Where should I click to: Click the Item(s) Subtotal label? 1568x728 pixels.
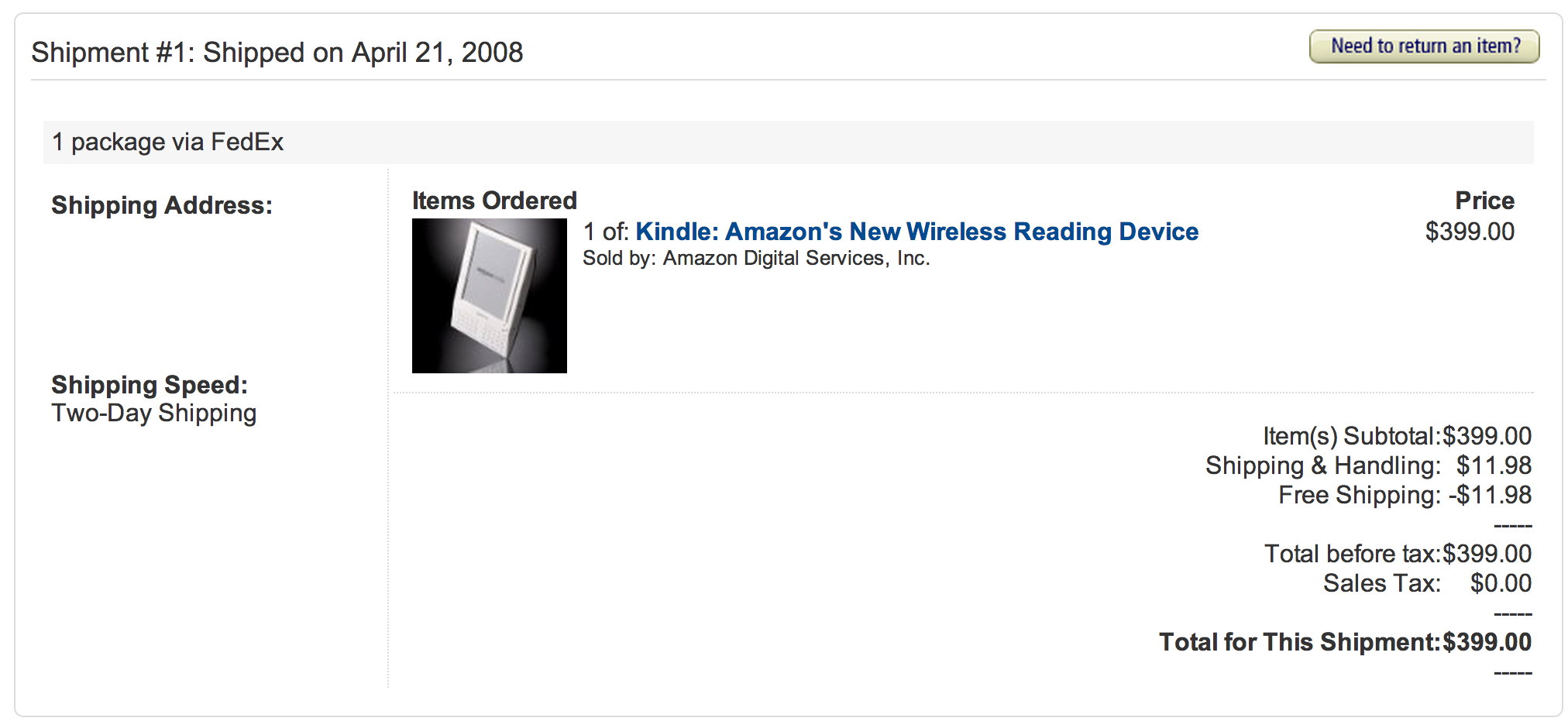pos(1351,436)
